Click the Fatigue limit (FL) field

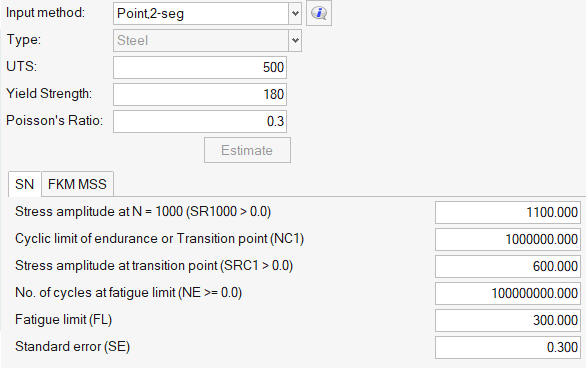(508, 320)
